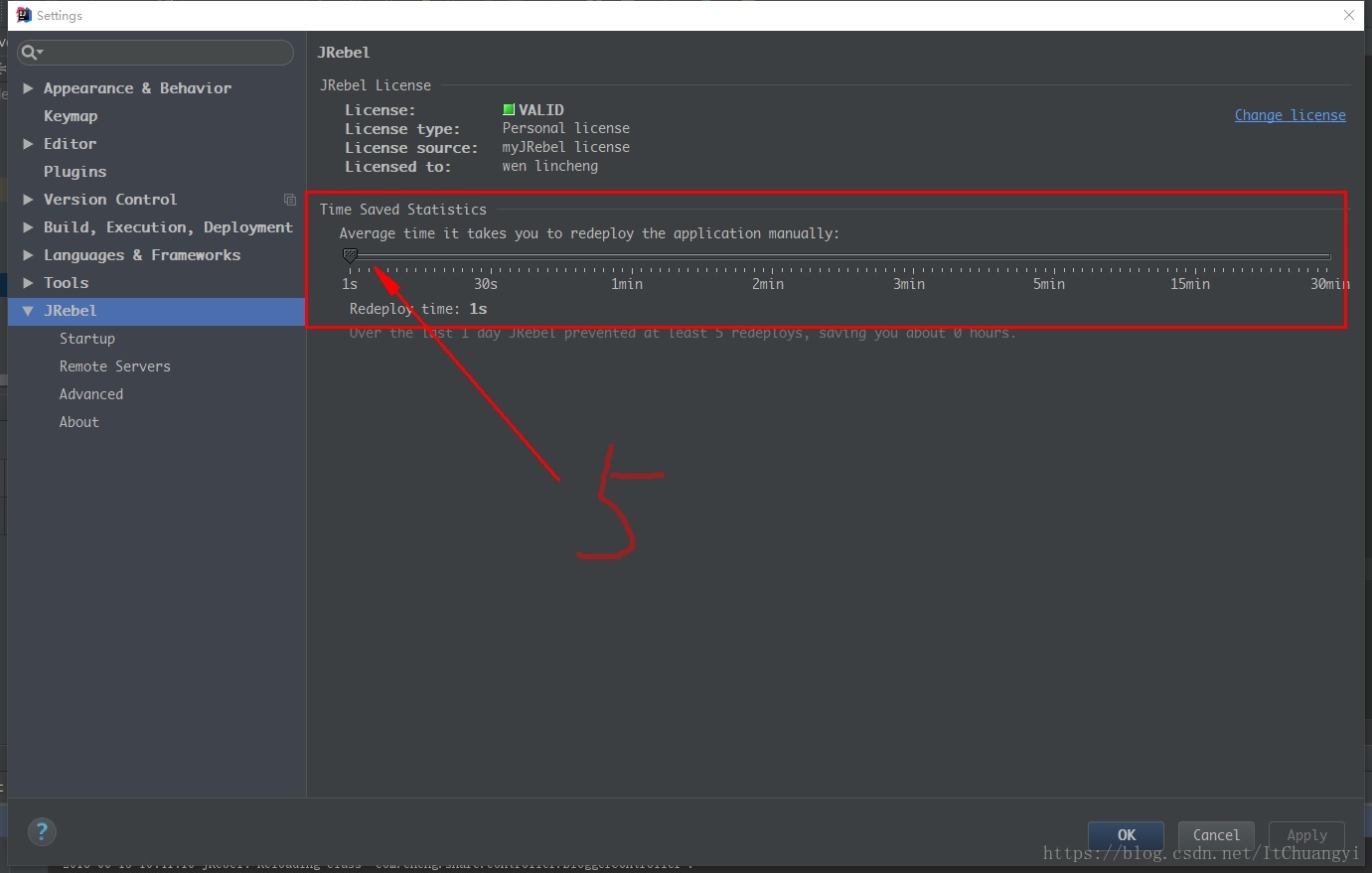The height and width of the screenshot is (873, 1372).
Task: Click the search magnifier icon in settings
Action: coord(29,53)
